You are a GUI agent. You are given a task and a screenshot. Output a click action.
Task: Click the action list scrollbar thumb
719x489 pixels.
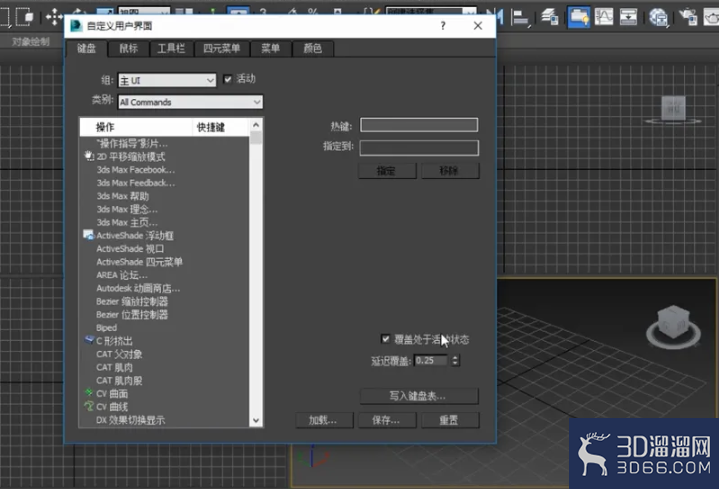click(x=256, y=138)
